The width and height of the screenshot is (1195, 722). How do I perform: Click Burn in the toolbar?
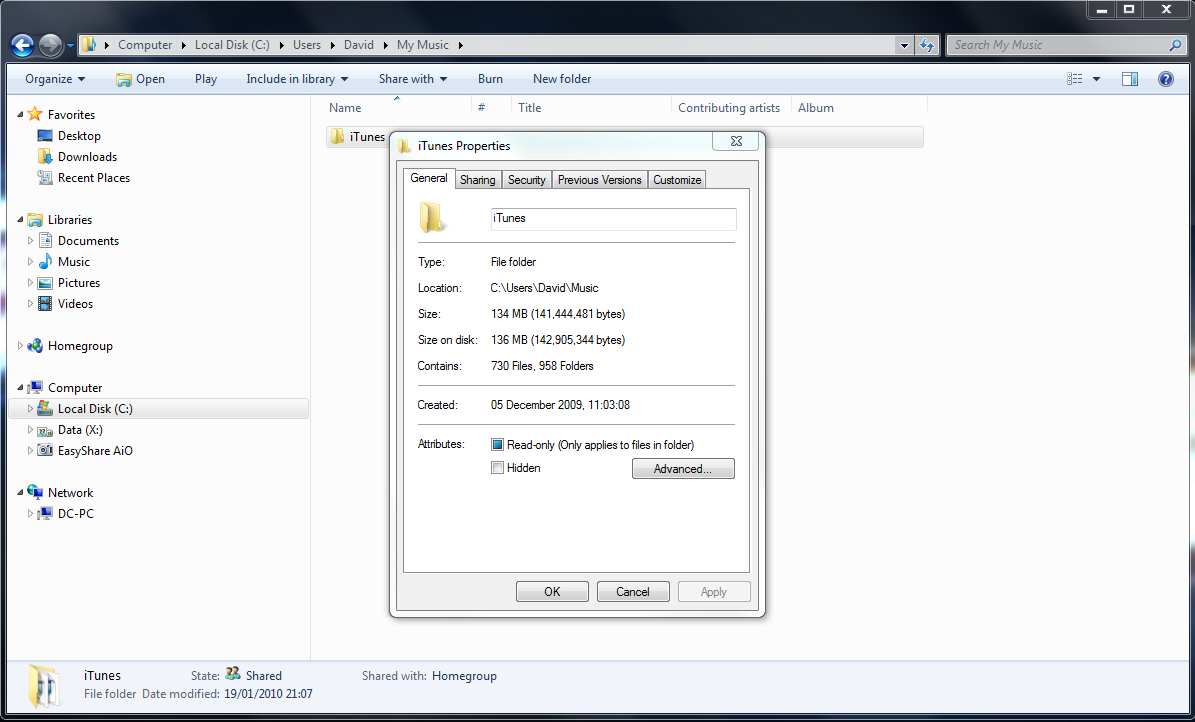pyautogui.click(x=490, y=79)
